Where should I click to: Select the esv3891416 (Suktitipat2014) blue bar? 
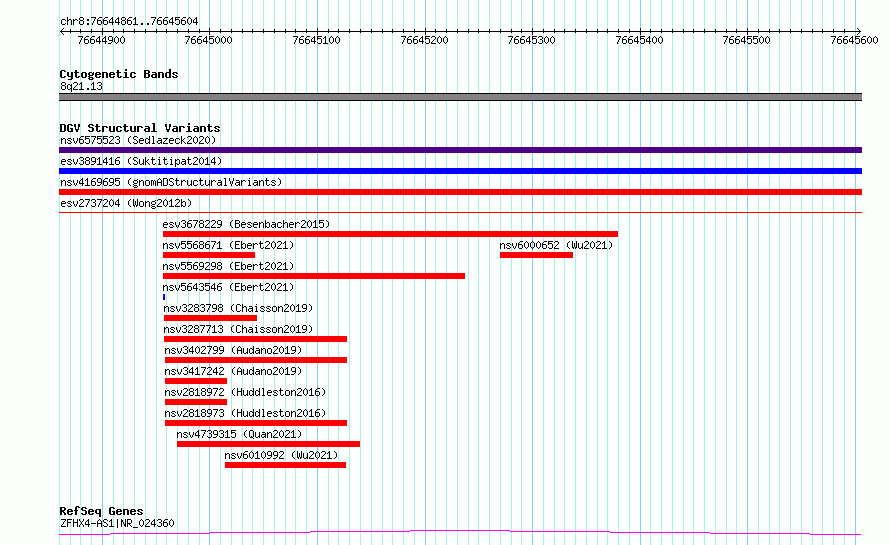click(460, 171)
